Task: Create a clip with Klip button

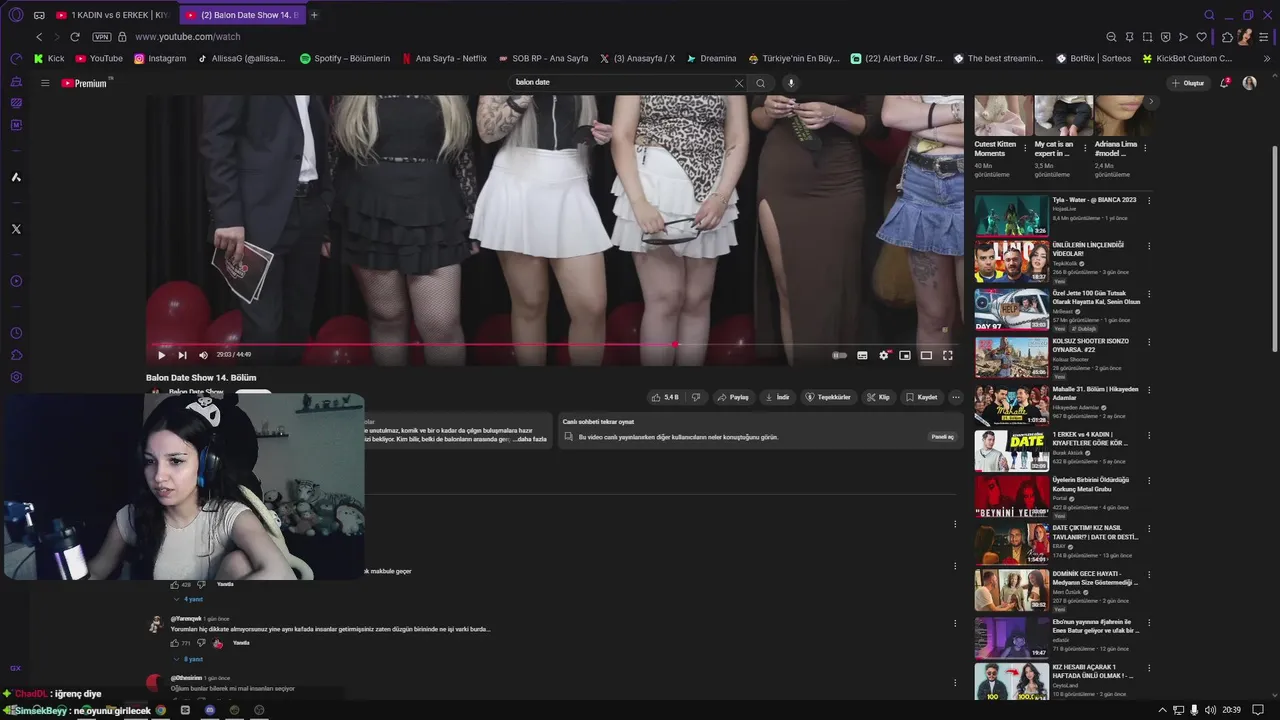Action: [x=878, y=397]
